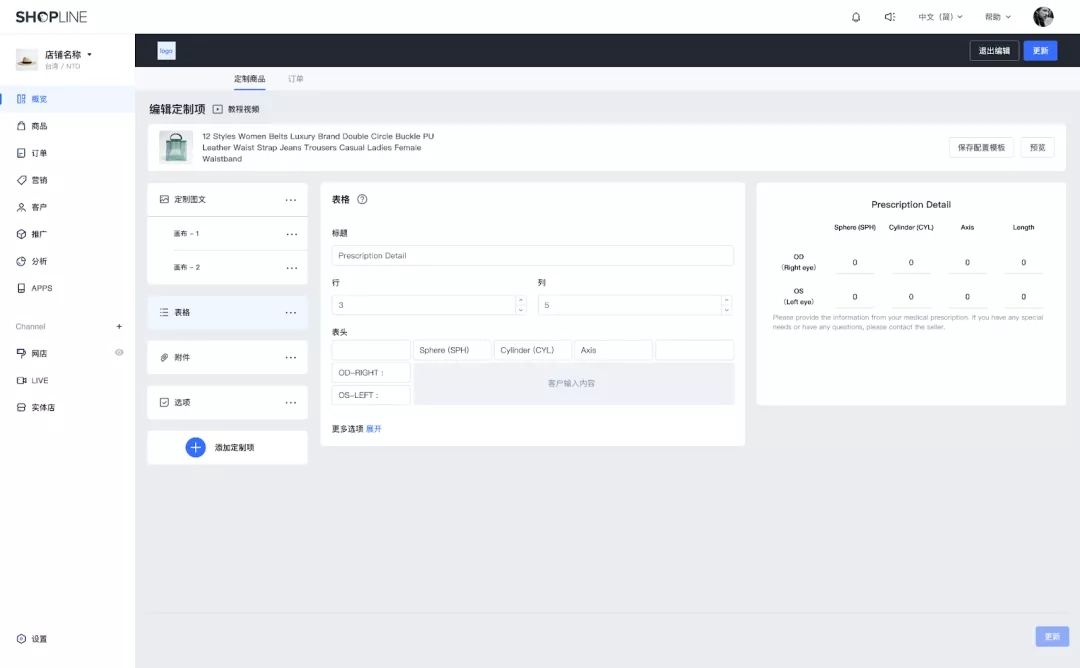Click the notification bell icon
Image resolution: width=1080 pixels, height=668 pixels.
click(856, 17)
